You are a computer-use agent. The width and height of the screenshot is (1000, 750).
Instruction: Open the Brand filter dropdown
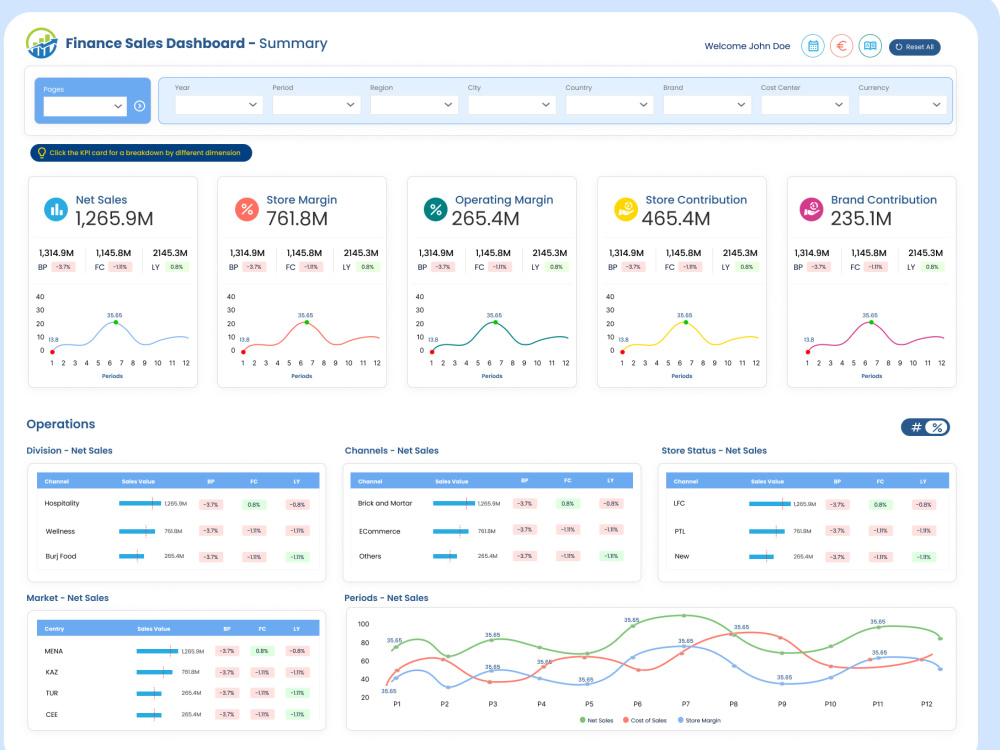coord(707,105)
